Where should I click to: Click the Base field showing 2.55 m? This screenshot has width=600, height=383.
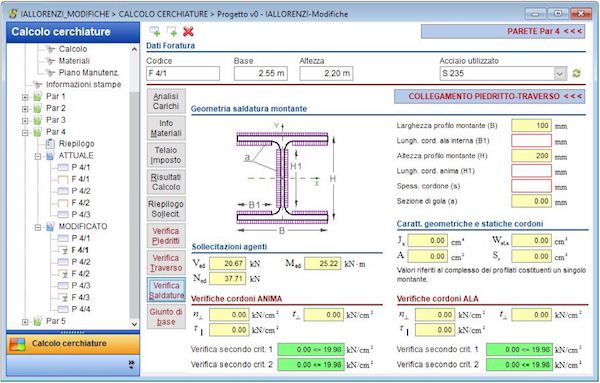pyautogui.click(x=261, y=73)
